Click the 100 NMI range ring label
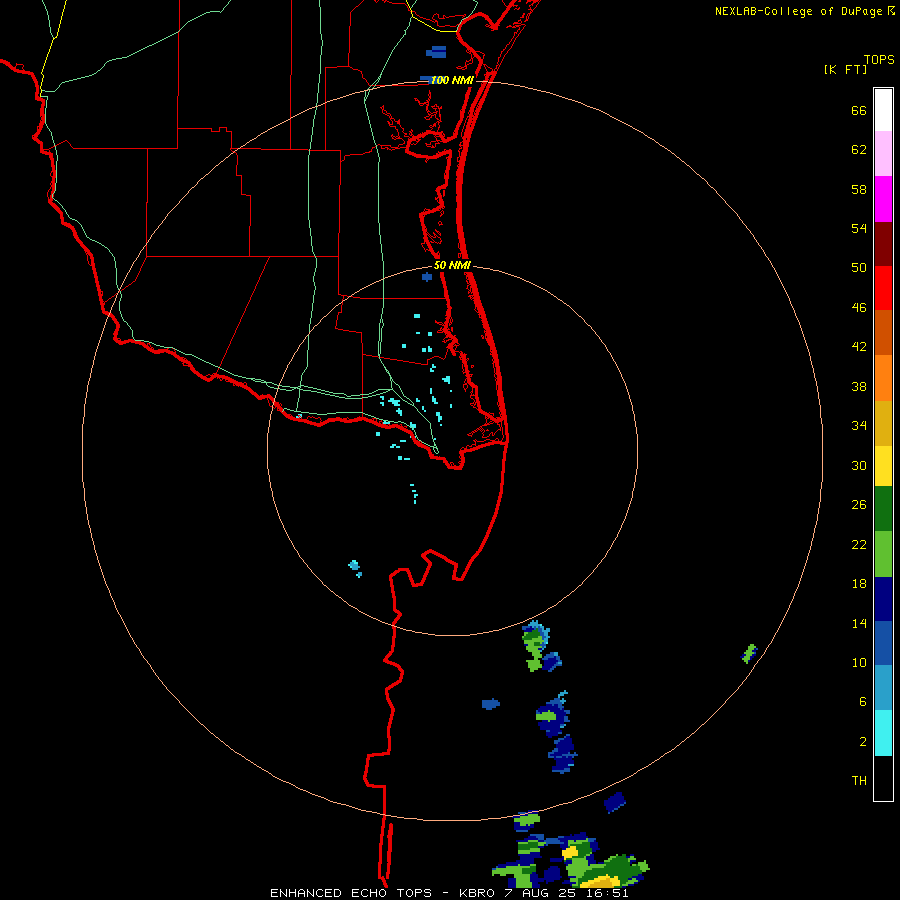Screen dimensions: 900x900 [452, 80]
